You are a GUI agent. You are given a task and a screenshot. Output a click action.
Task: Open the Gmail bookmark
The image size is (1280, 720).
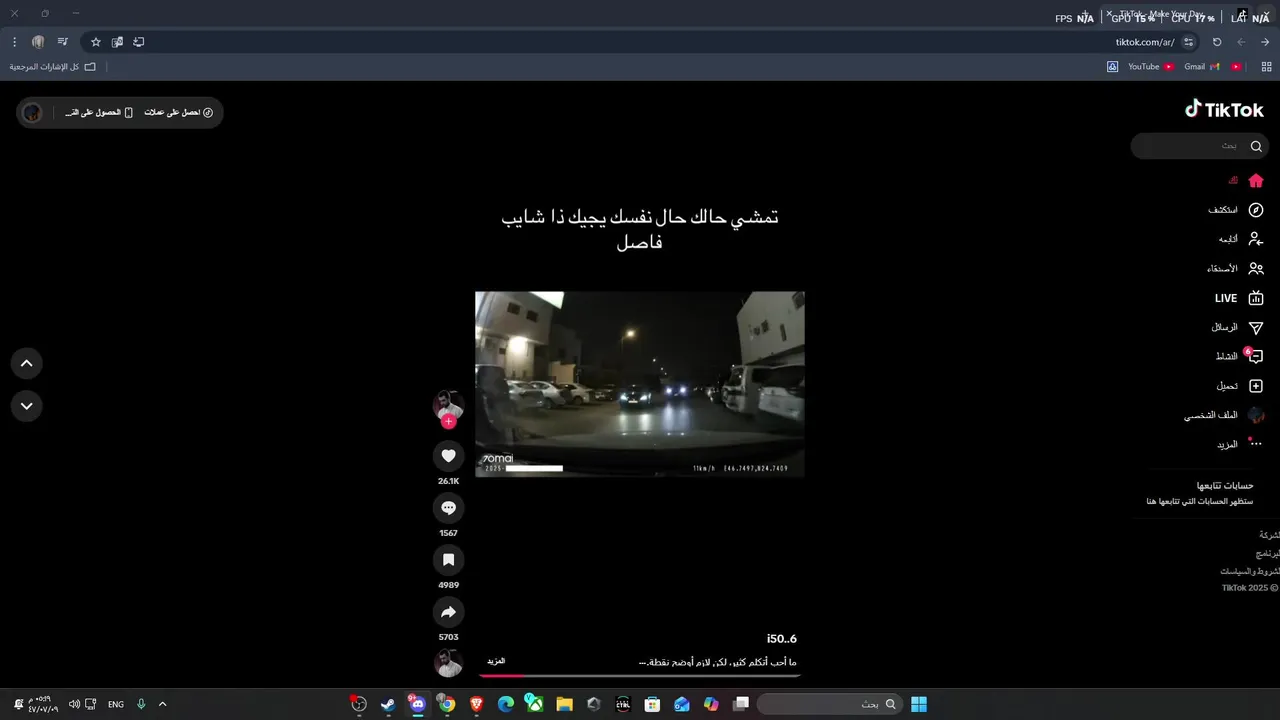1202,67
